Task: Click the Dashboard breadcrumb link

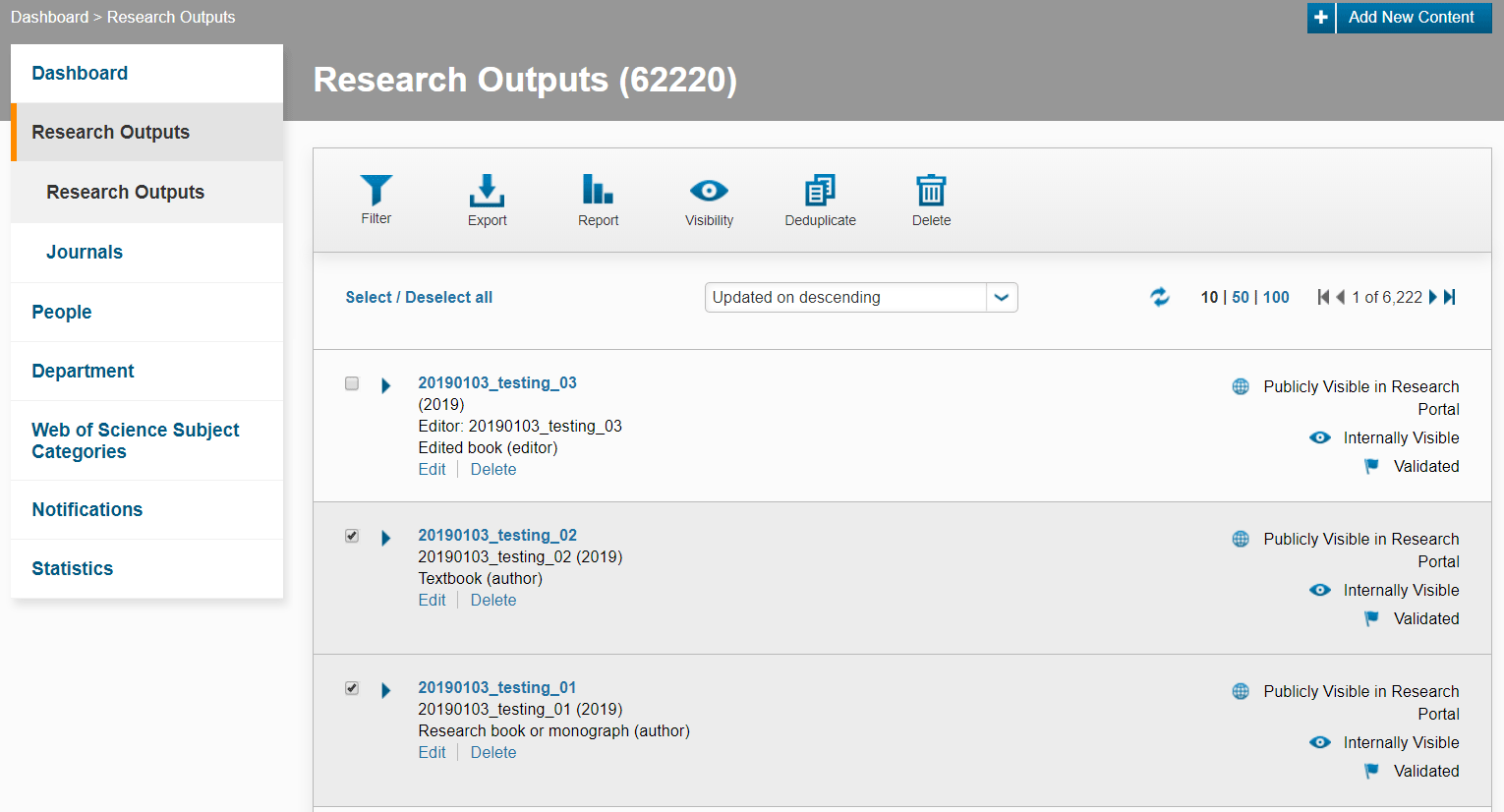Action: (49, 17)
